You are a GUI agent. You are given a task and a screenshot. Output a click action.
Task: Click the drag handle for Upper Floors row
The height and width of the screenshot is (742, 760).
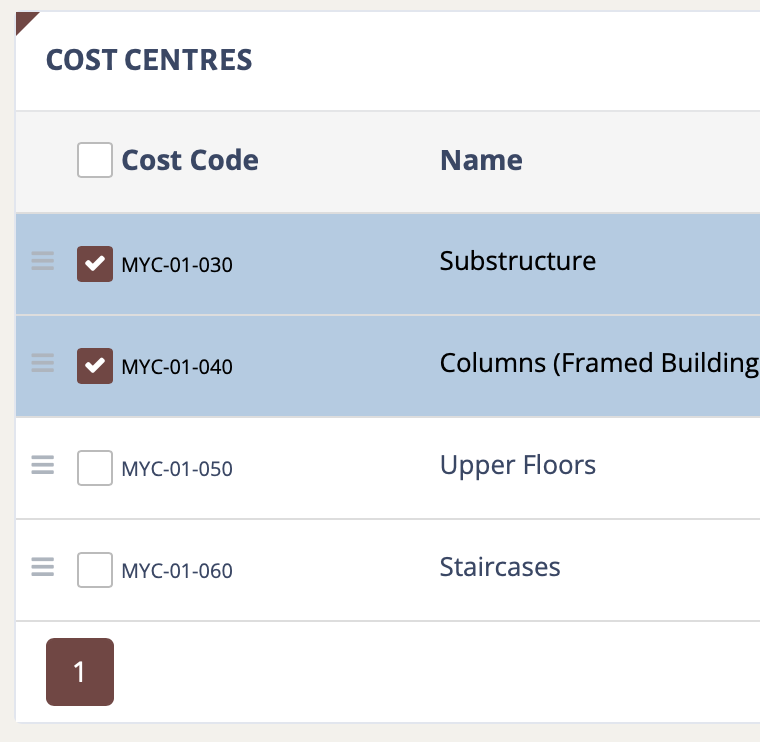pyautogui.click(x=42, y=466)
